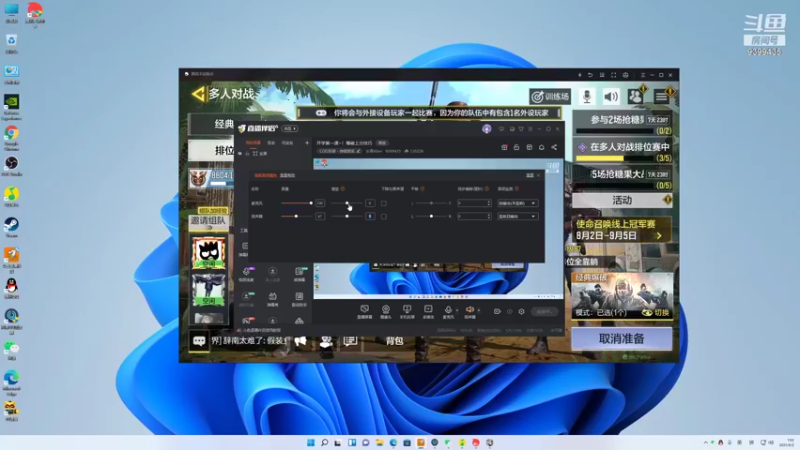This screenshot has width=800, height=450.
Task: Open streaming settings gear icon
Action: coord(521,311)
